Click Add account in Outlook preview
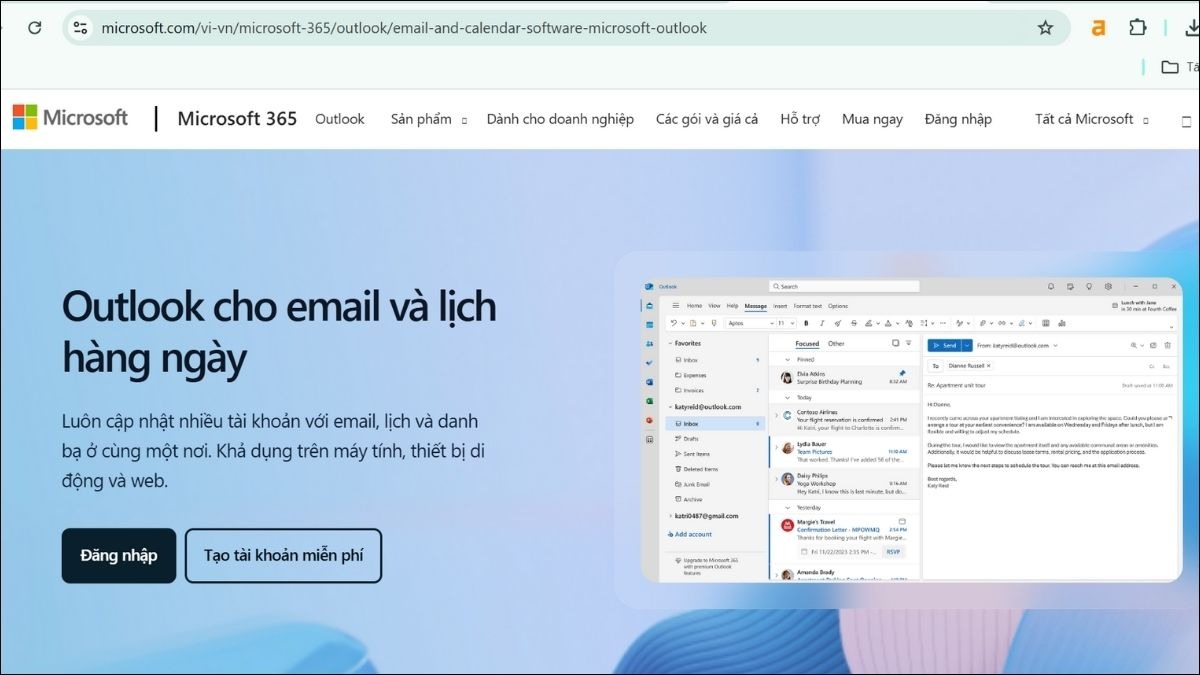Viewport: 1200px width, 675px height. (x=690, y=534)
